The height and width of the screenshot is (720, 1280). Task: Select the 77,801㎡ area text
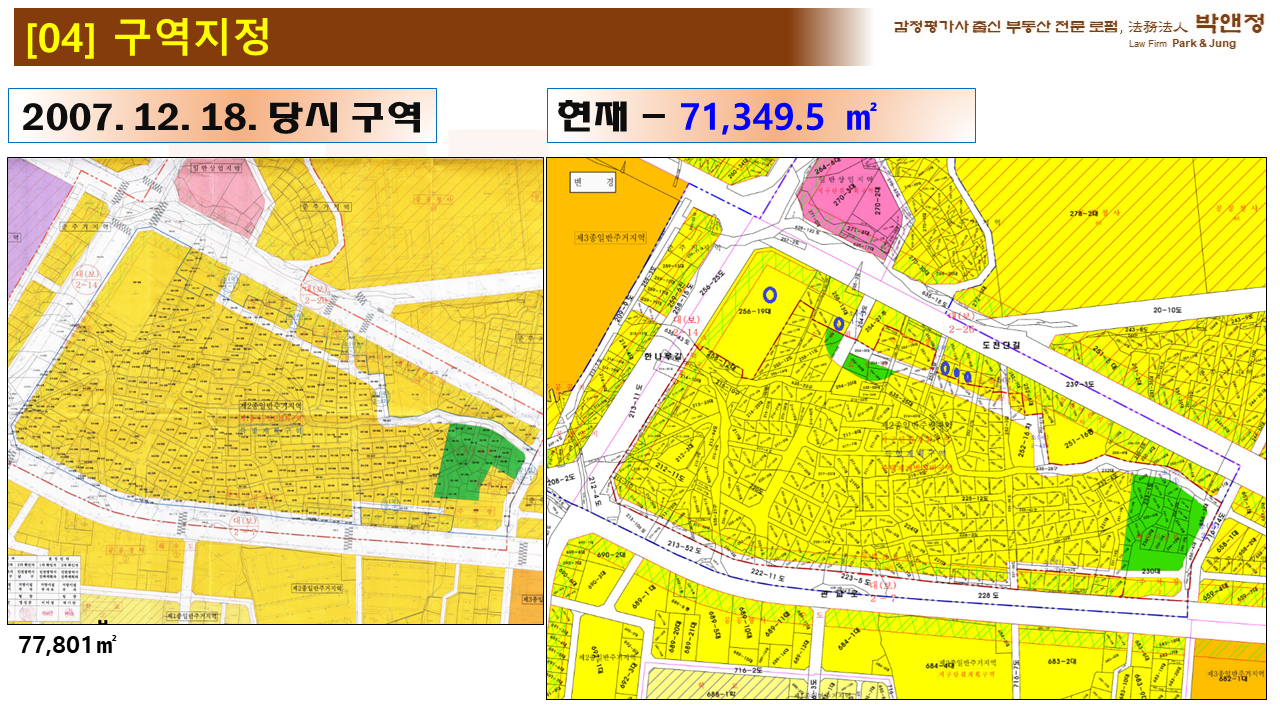click(68, 644)
